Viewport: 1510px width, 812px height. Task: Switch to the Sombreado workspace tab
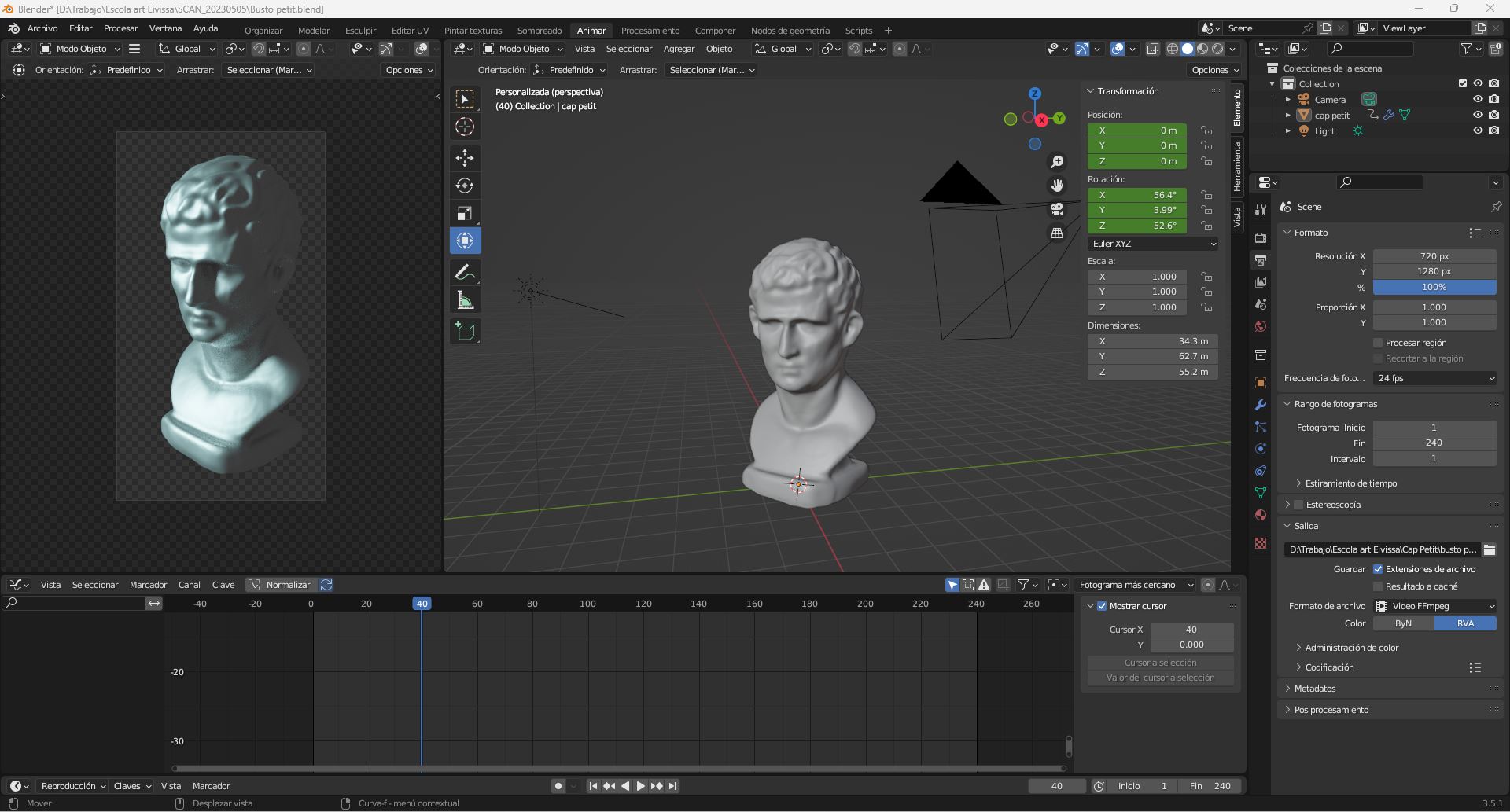tap(539, 31)
